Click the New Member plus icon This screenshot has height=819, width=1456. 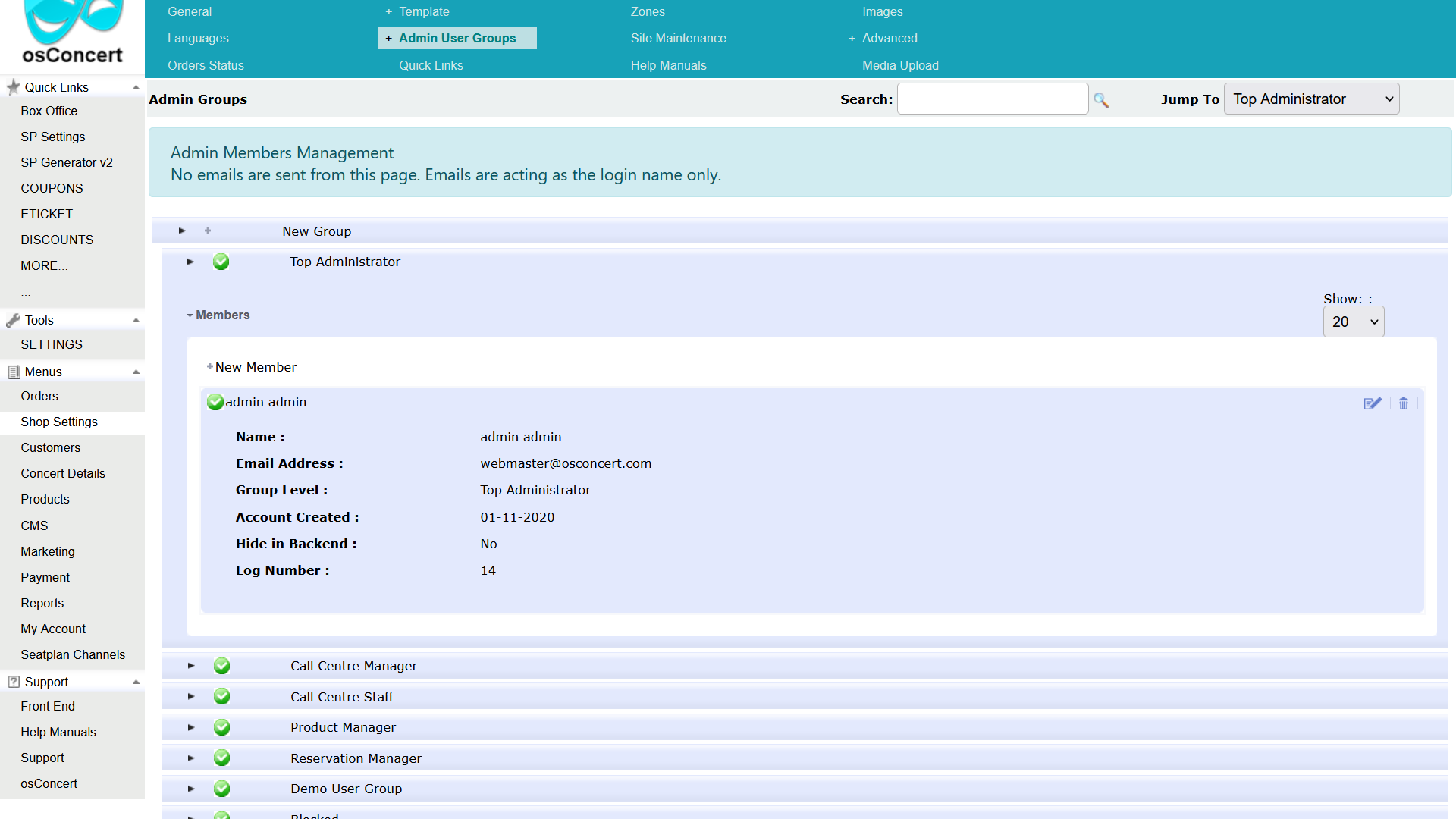click(210, 366)
